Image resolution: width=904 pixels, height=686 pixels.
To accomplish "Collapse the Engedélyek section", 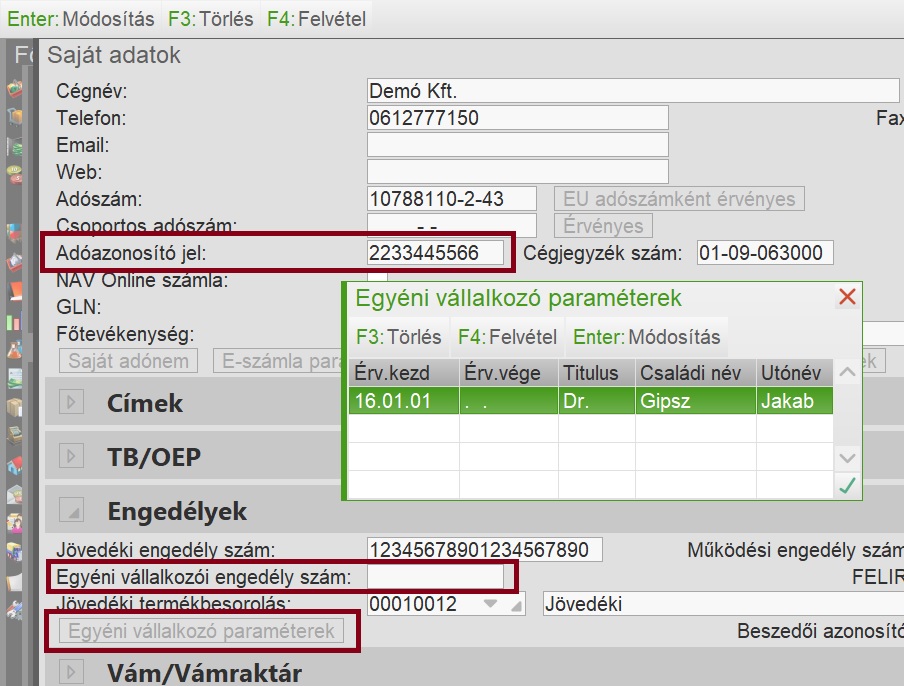I will [71, 510].
